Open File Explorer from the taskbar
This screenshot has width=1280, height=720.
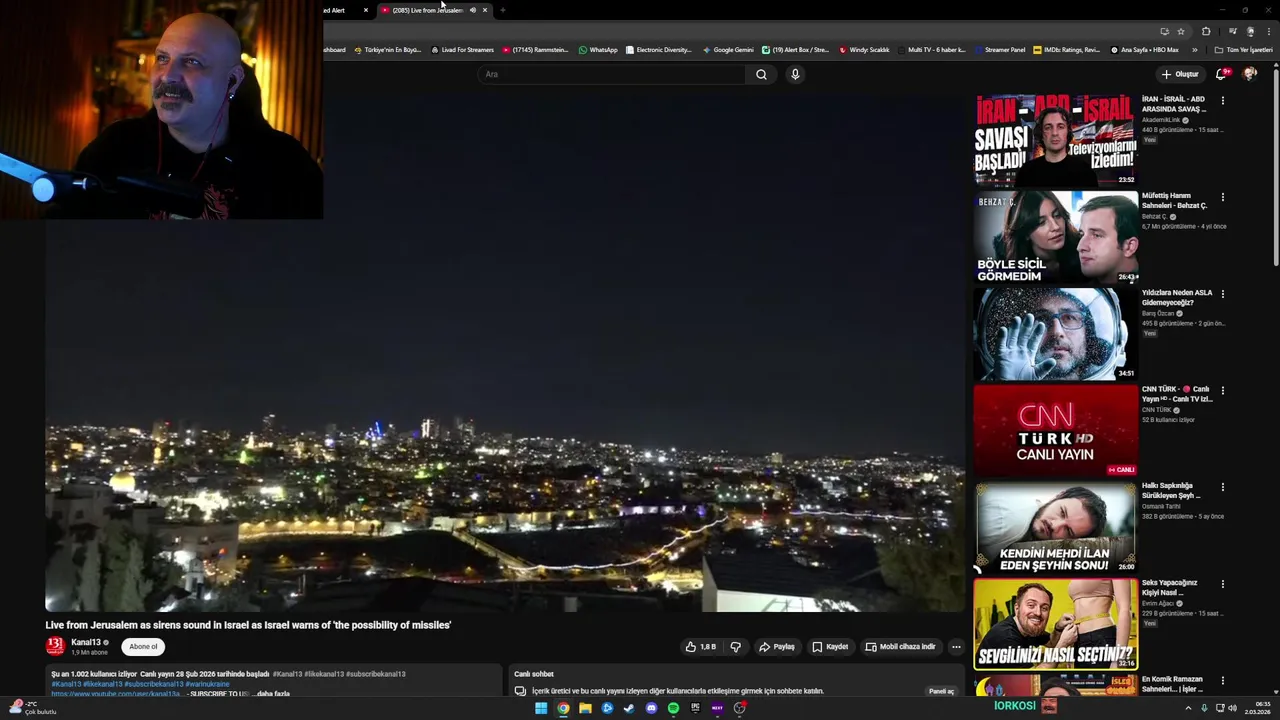(x=585, y=708)
